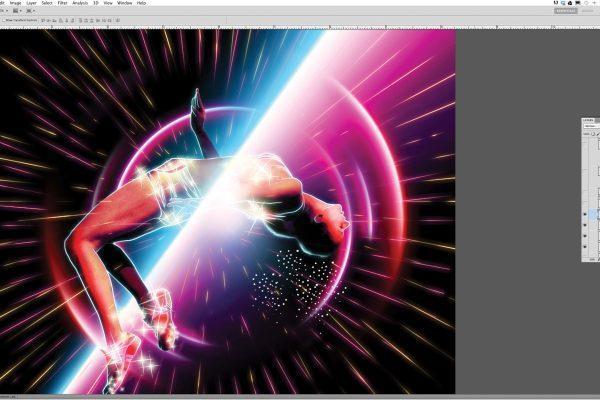The height and width of the screenshot is (400, 600).
Task: Select the blue highlighted layer row
Action: (594, 214)
